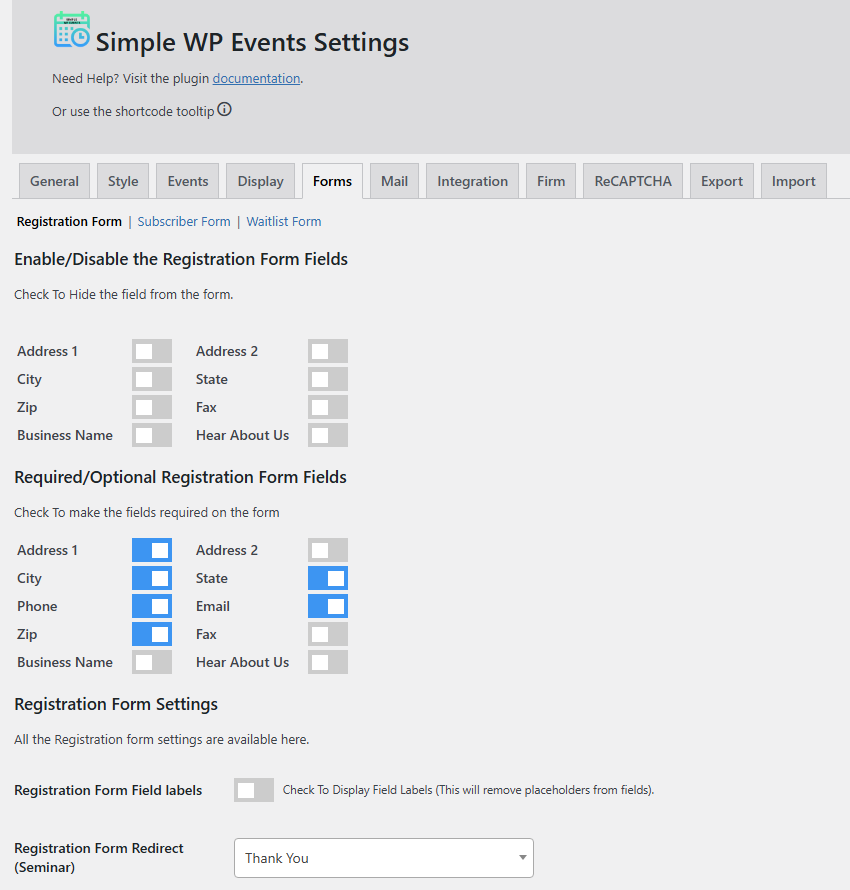Click the Simple WP Events calendar logo

pos(71,30)
